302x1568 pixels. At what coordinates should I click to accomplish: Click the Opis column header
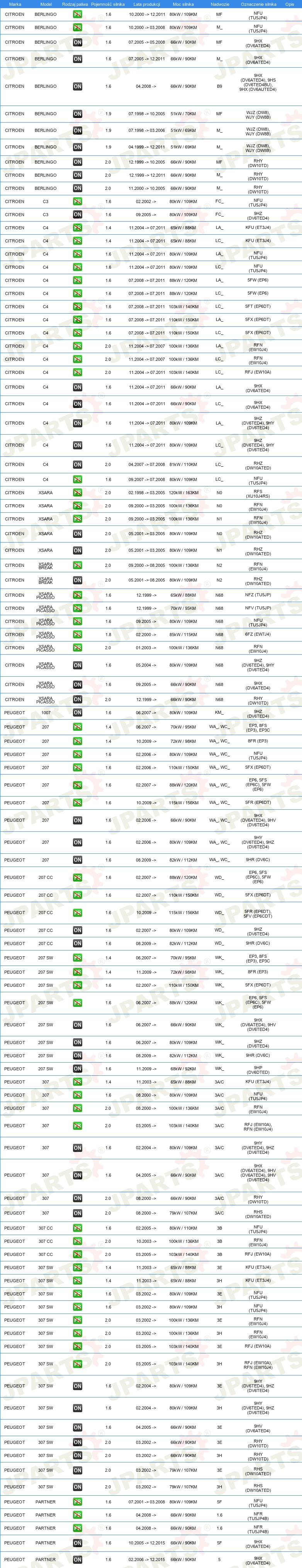[289, 4]
